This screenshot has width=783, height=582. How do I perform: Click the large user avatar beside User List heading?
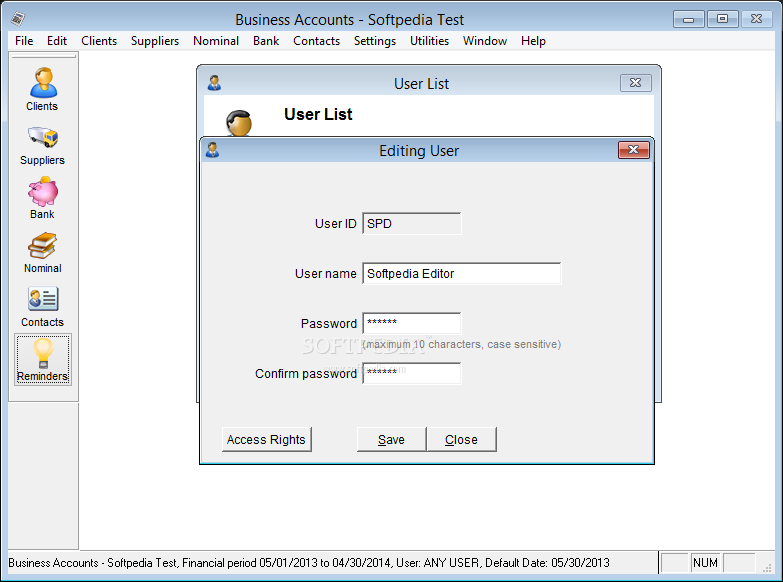click(239, 123)
